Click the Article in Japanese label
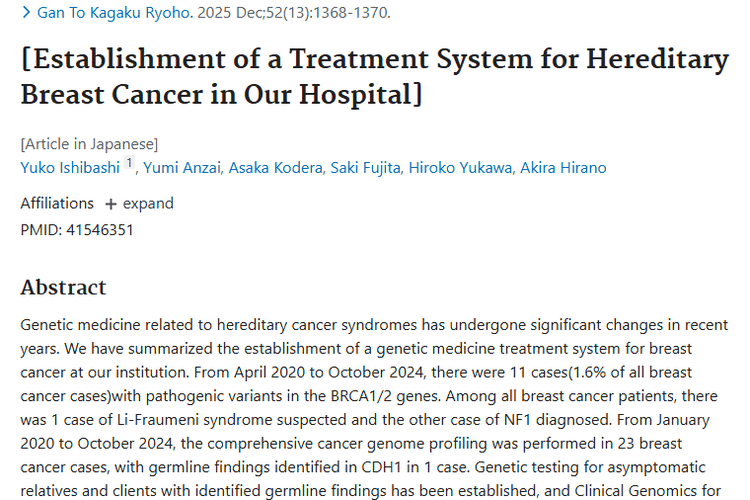The image size is (750, 500). point(89,143)
